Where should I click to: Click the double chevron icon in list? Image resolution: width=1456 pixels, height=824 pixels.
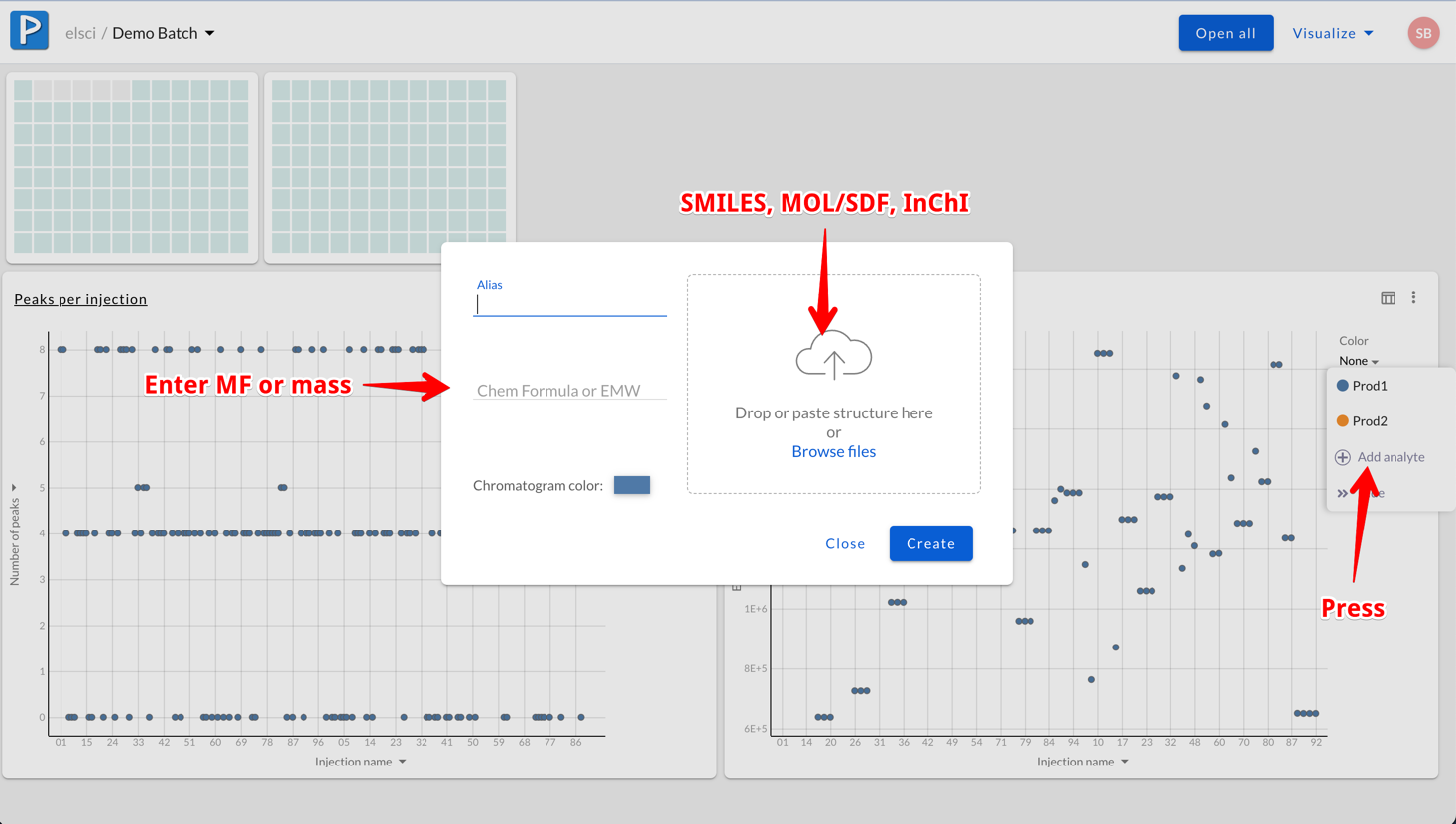(1343, 493)
